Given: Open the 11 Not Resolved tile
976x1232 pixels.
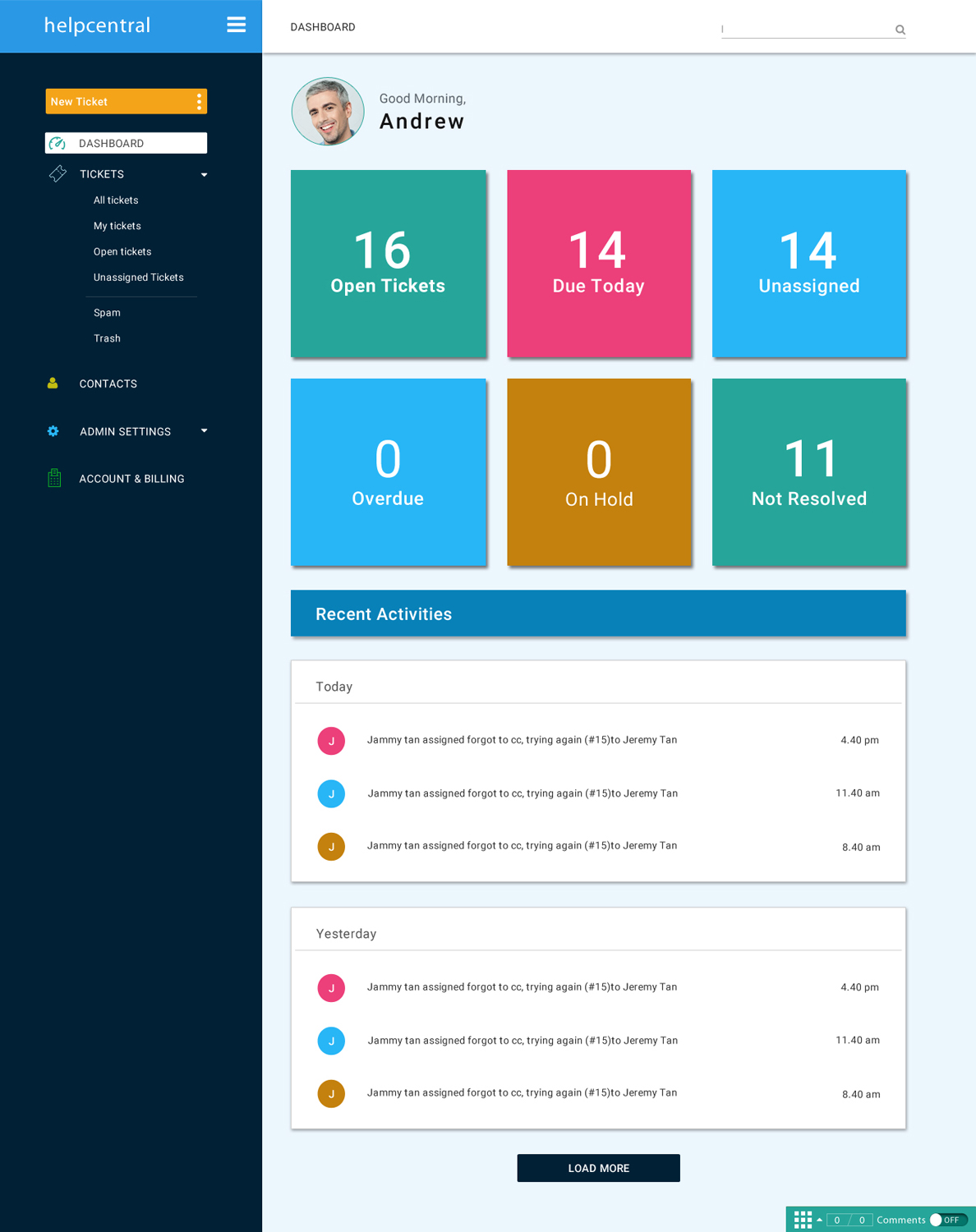Looking at the screenshot, I should [x=809, y=472].
